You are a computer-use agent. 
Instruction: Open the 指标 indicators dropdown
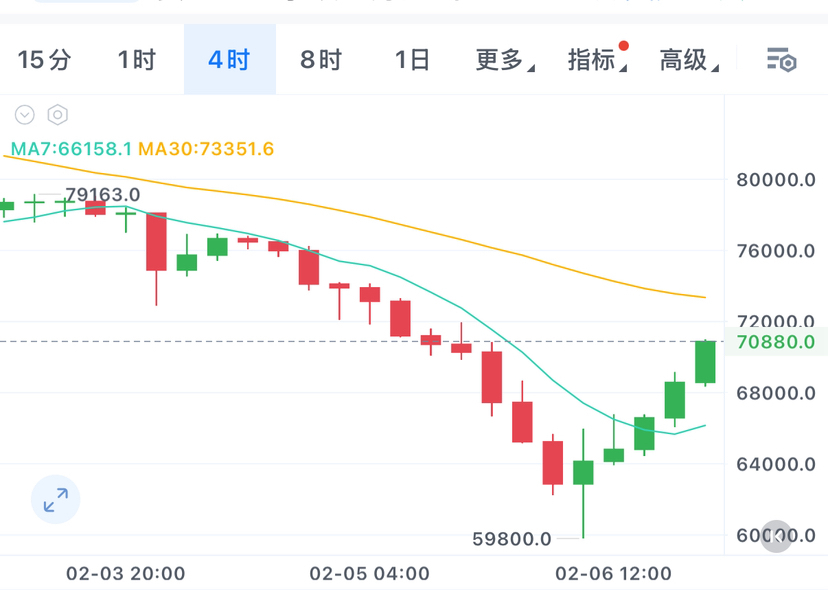[597, 60]
